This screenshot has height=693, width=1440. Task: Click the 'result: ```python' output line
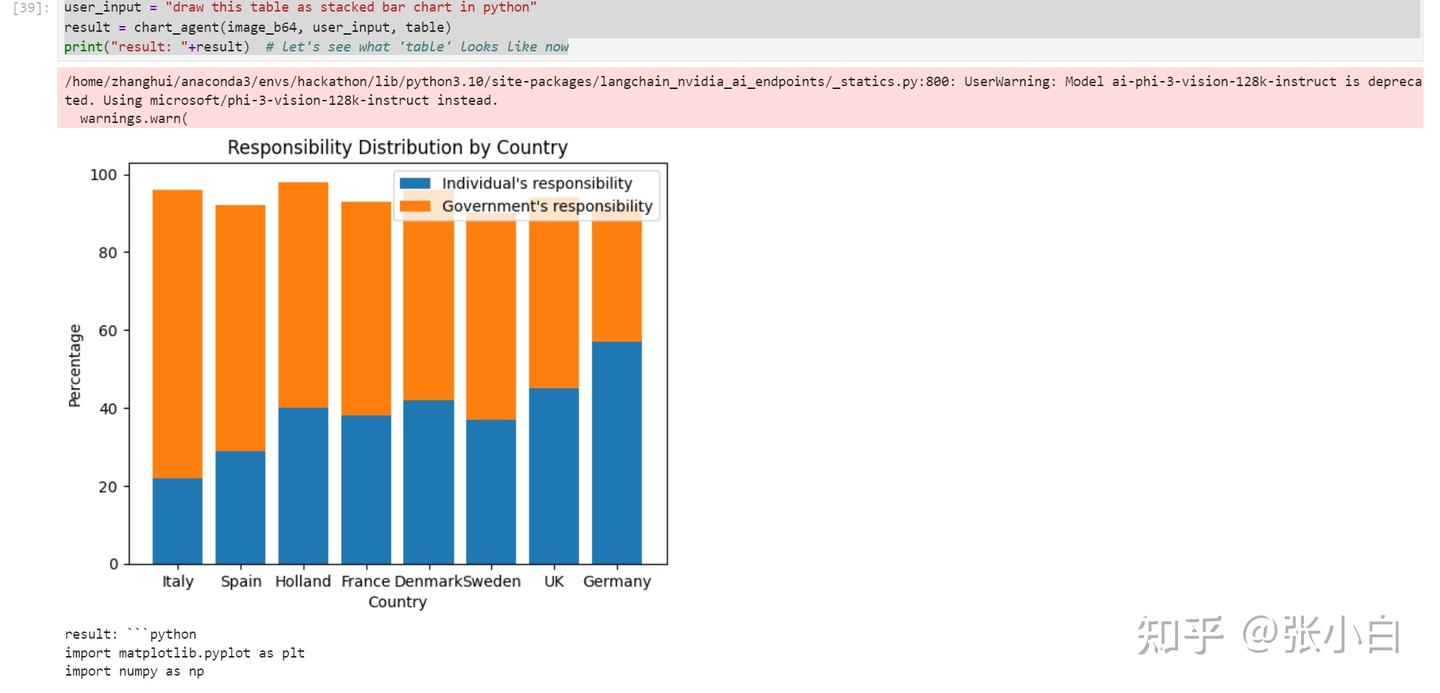131,634
